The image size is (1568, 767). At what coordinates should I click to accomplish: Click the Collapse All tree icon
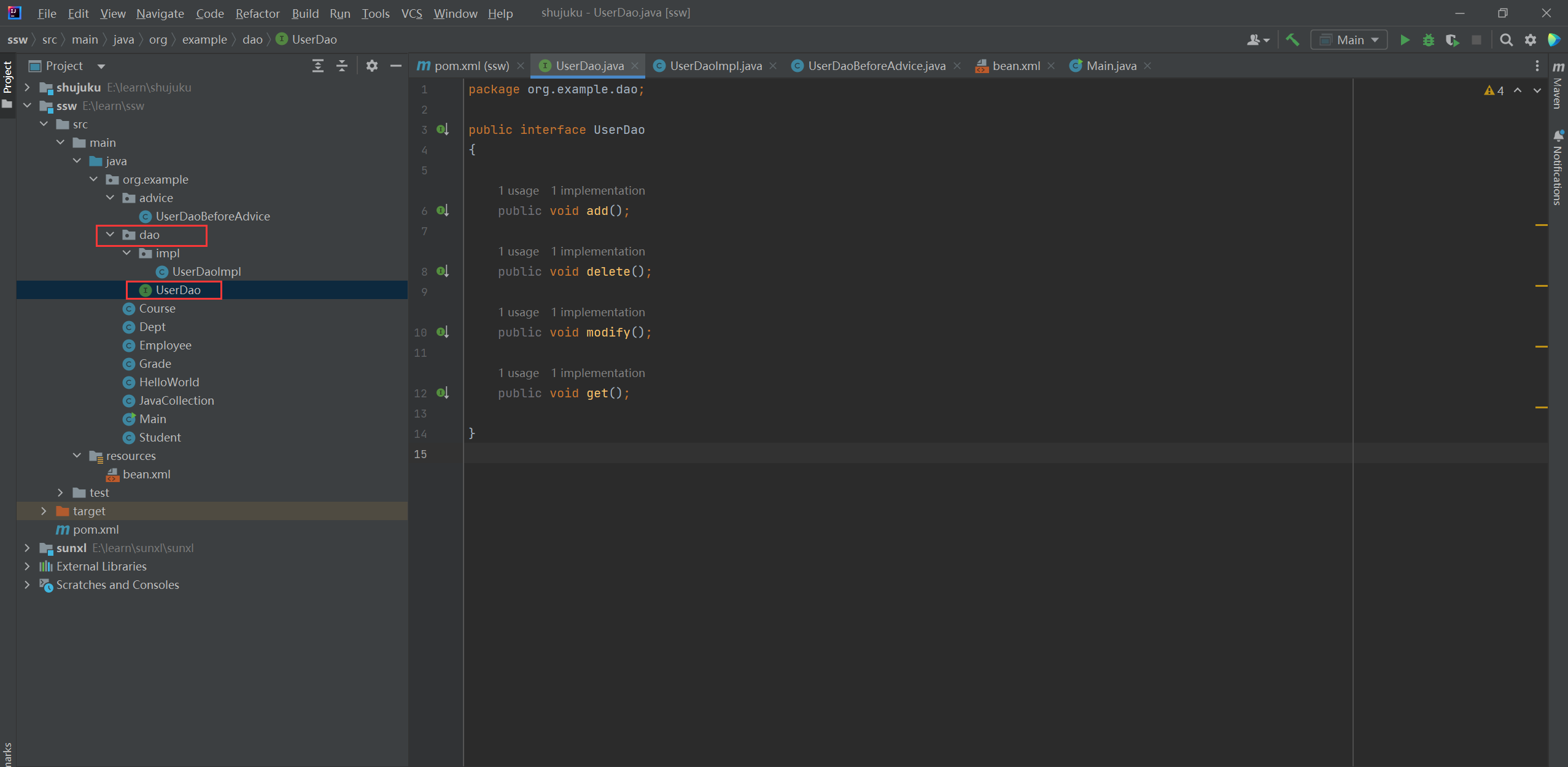coord(342,66)
